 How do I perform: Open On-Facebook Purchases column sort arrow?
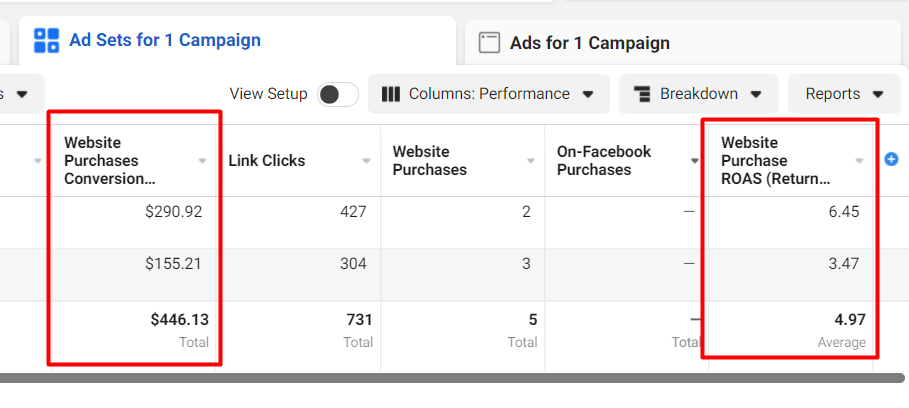695,160
